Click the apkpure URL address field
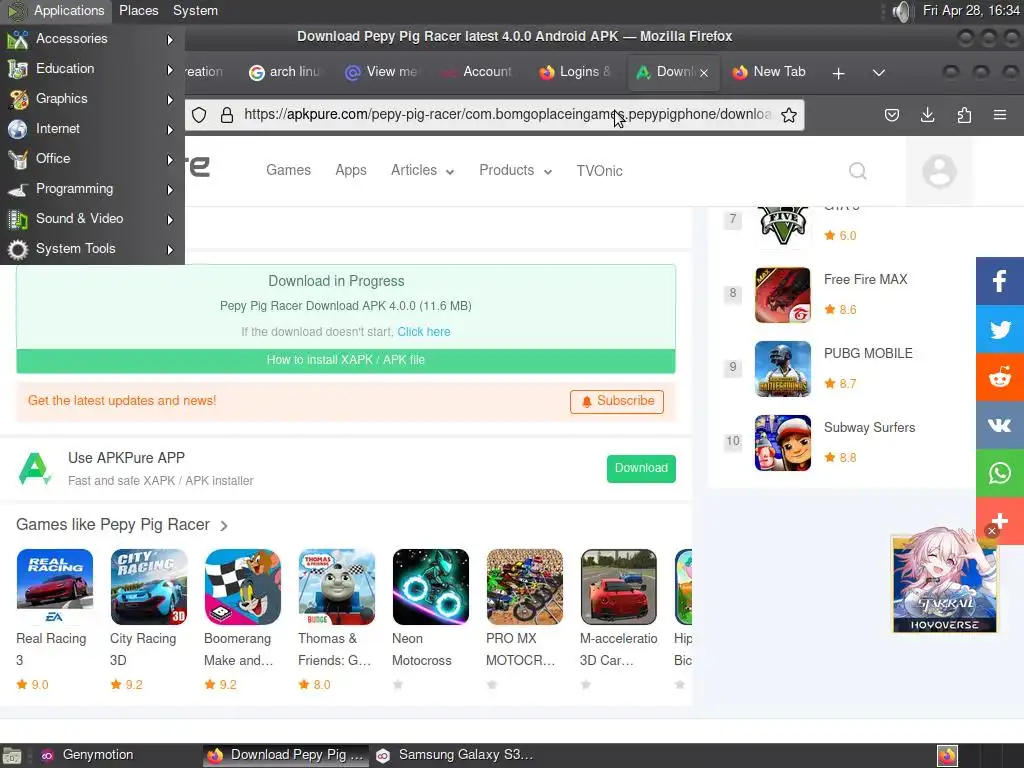1024x768 pixels. 507,115
